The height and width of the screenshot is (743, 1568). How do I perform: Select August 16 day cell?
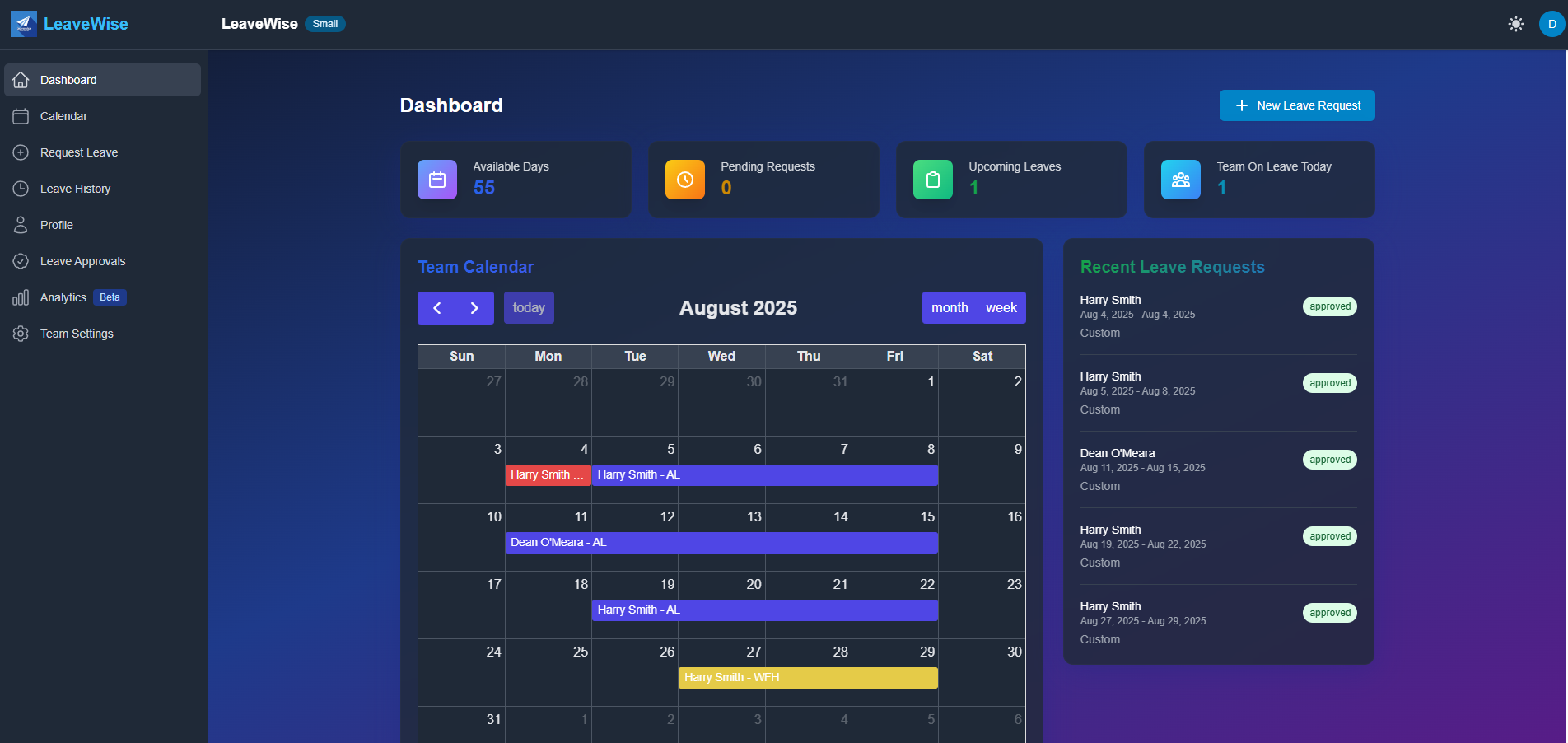pos(982,538)
